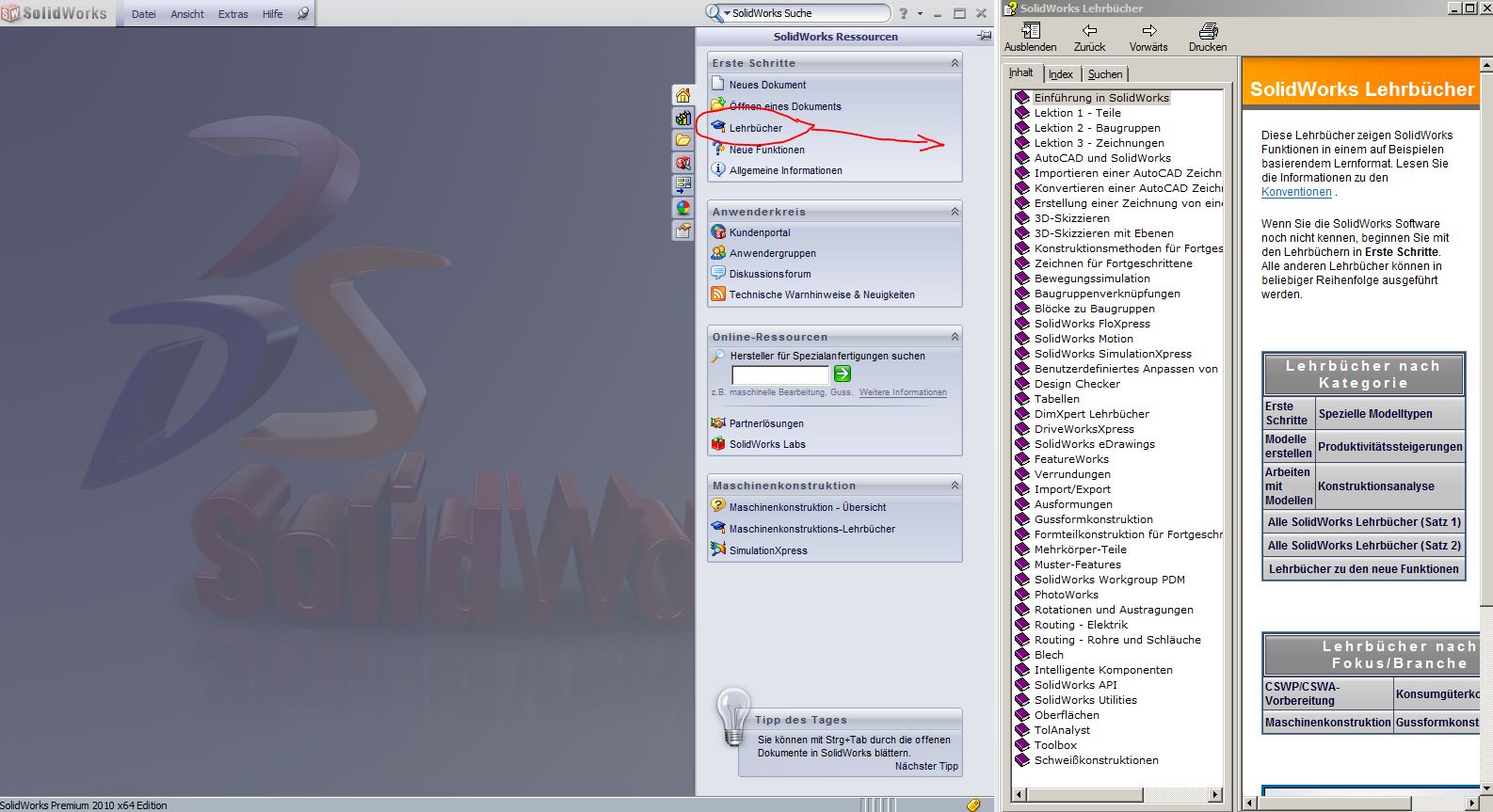Open the Konventionen link
Screen dimensions: 1493x812
click(1296, 192)
